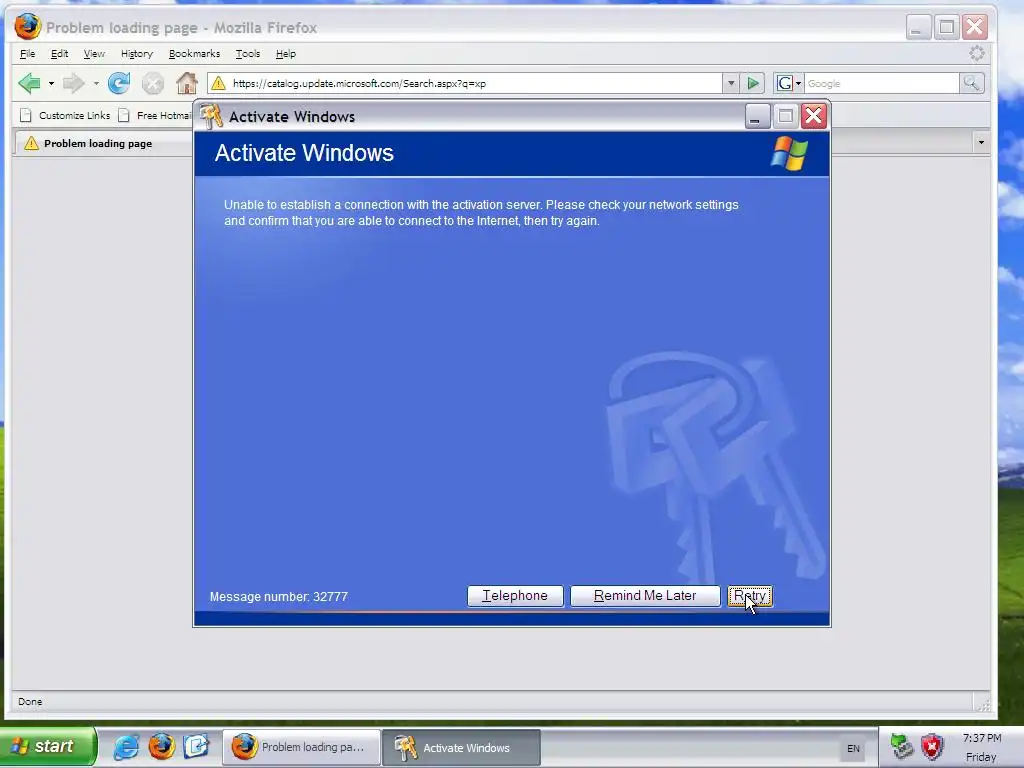Click the Remind Me Later button
Screen dimensions: 1024x768
tap(645, 596)
